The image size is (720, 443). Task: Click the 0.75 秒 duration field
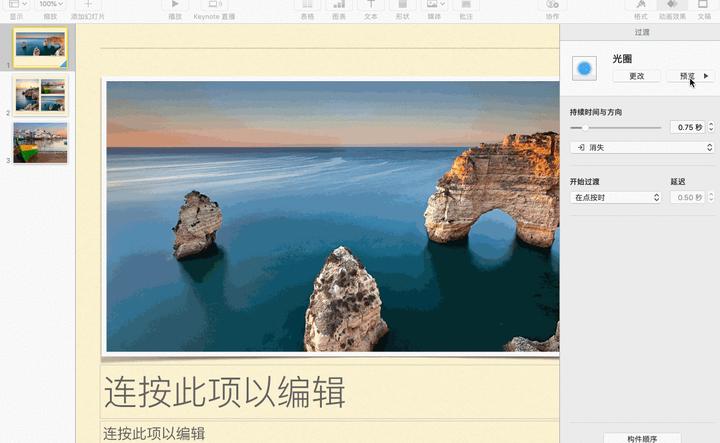pyautogui.click(x=688, y=127)
